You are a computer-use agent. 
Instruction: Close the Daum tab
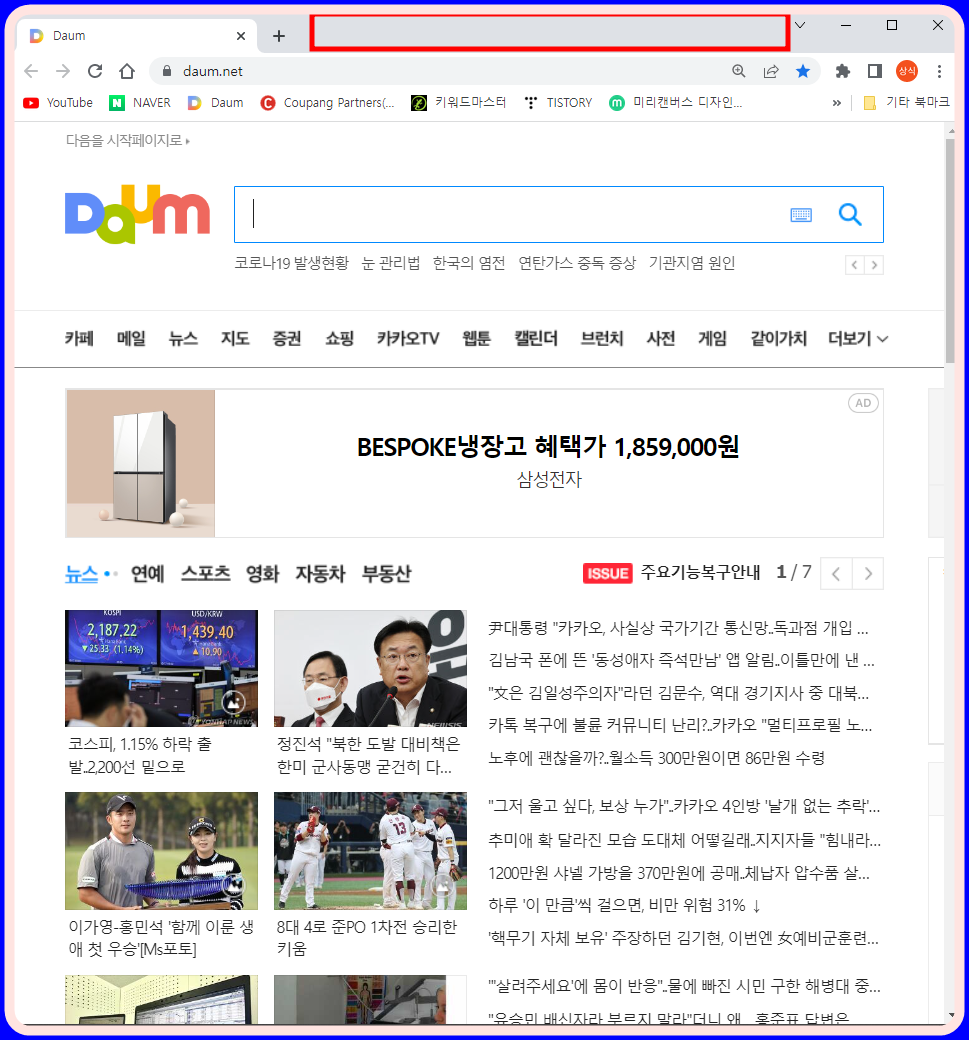pyautogui.click(x=241, y=36)
